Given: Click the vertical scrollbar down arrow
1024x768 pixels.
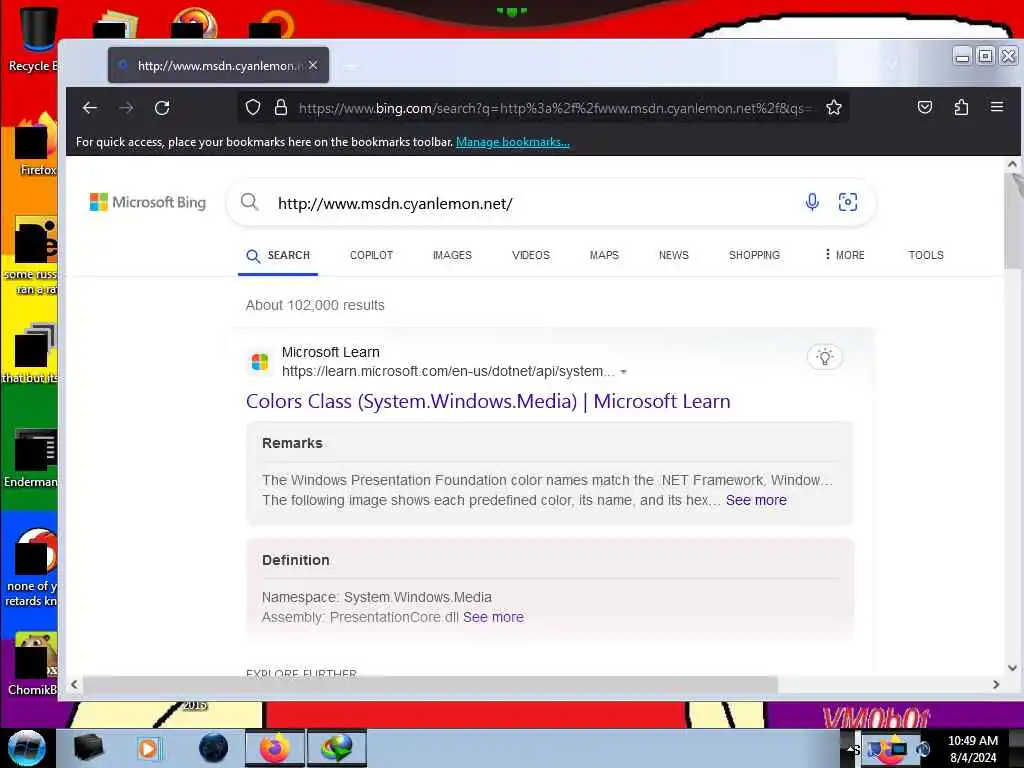Looking at the screenshot, I should pyautogui.click(x=1012, y=667).
